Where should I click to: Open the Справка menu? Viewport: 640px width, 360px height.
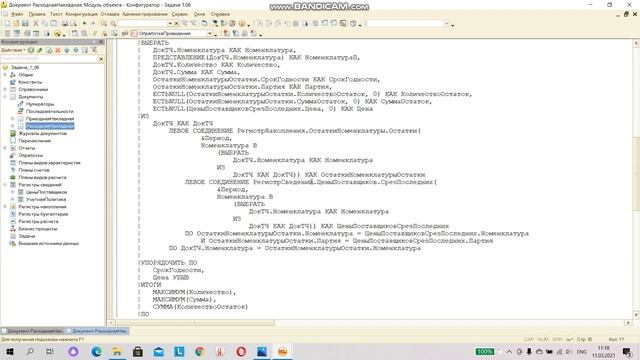coord(220,14)
